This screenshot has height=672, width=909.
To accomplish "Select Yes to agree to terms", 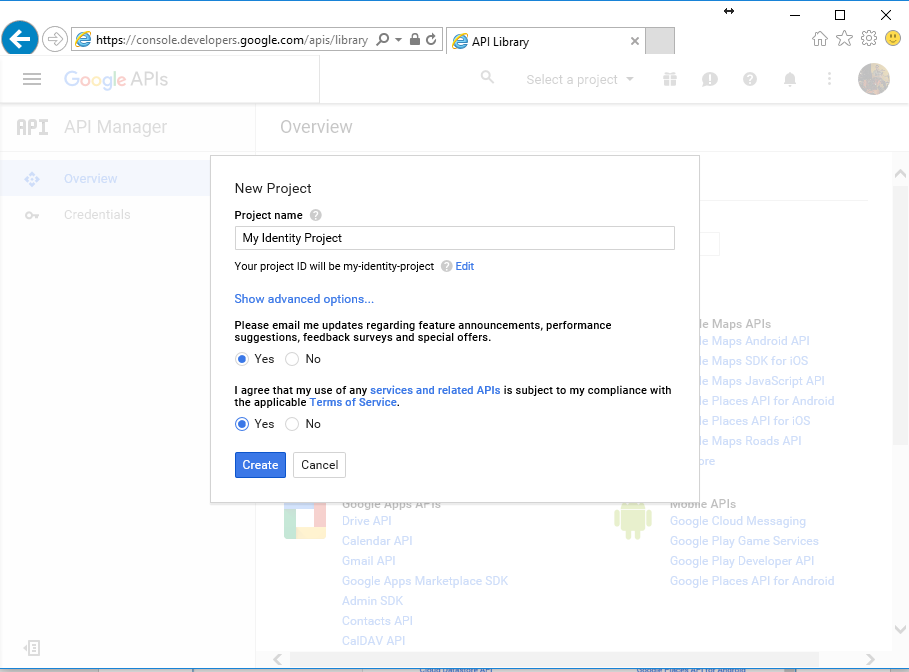I will pyautogui.click(x=242, y=424).
